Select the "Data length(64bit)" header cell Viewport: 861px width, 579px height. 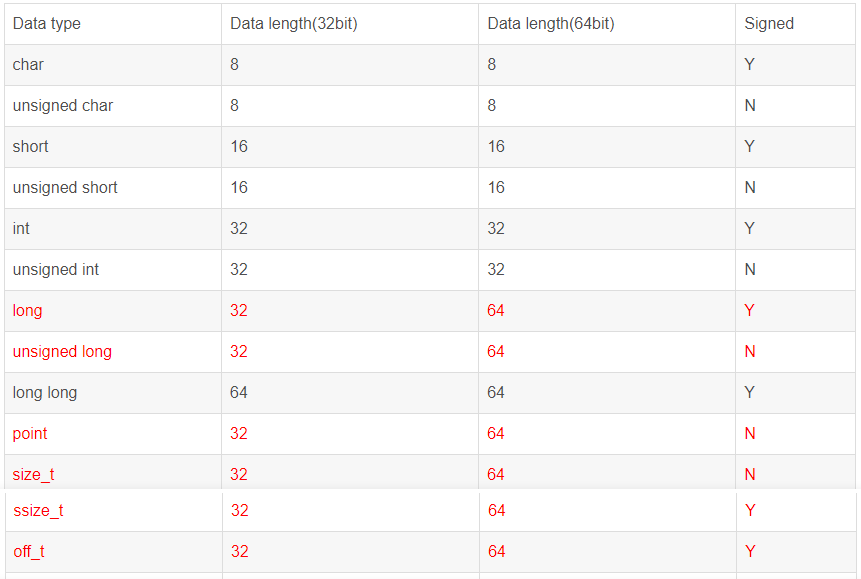[x=550, y=24]
